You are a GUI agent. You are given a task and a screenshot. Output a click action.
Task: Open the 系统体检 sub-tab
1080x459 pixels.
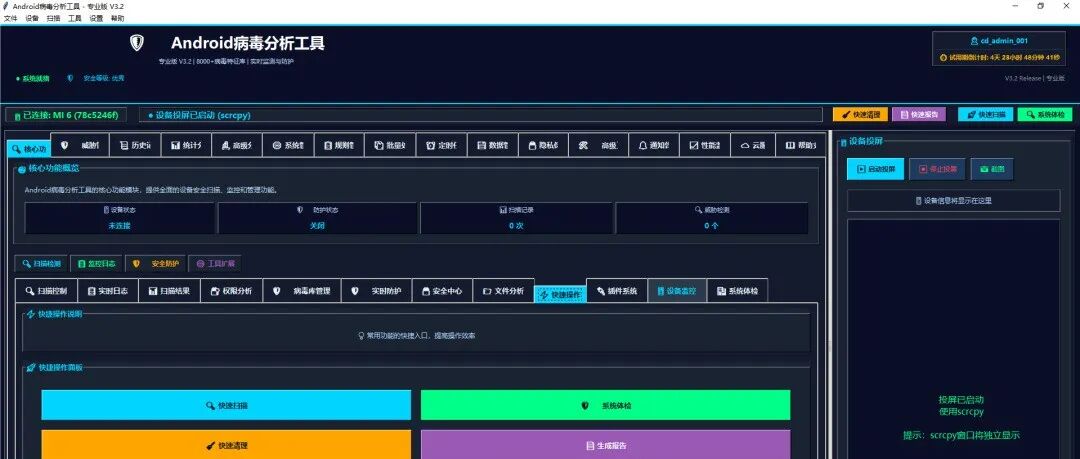[x=738, y=291]
